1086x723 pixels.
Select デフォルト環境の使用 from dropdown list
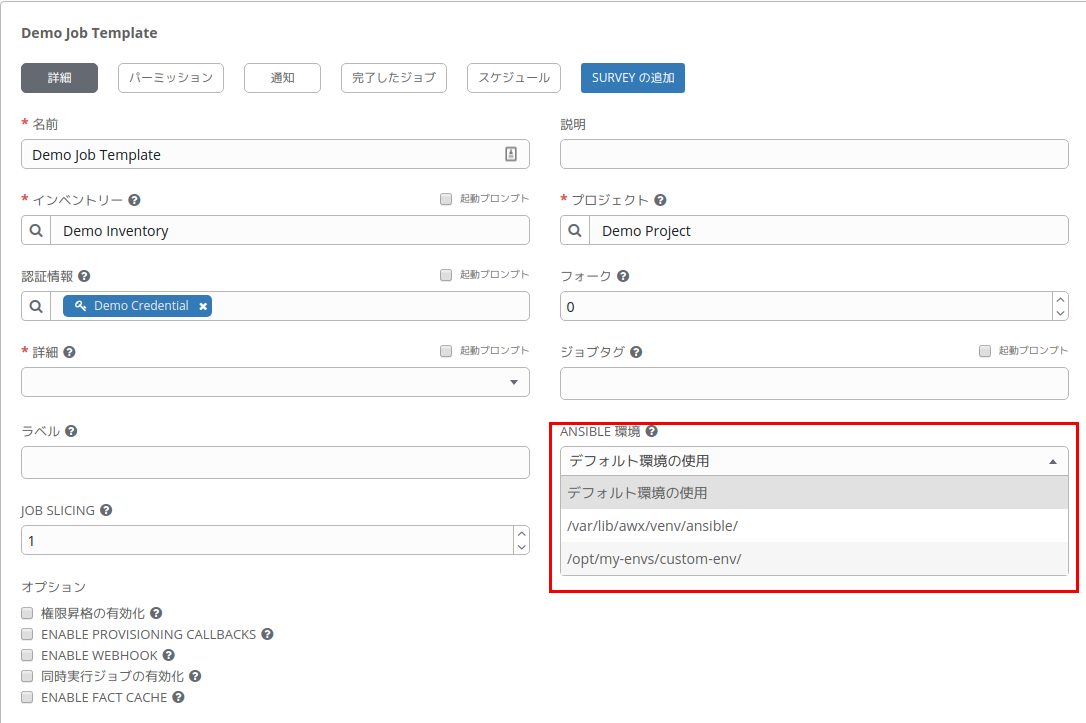point(814,492)
